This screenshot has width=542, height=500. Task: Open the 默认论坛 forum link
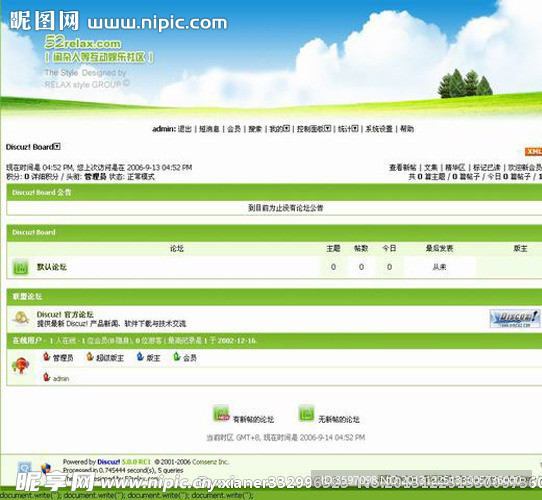[x=52, y=267]
